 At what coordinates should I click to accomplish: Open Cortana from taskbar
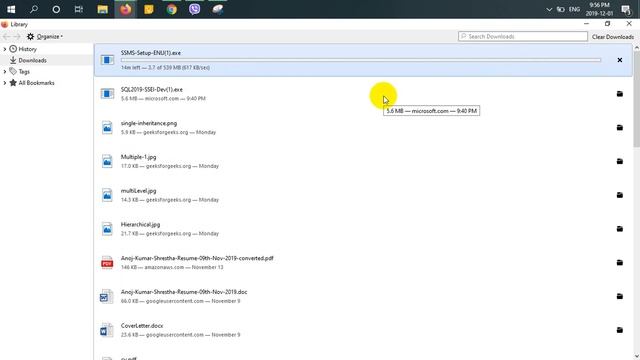tap(56, 9)
